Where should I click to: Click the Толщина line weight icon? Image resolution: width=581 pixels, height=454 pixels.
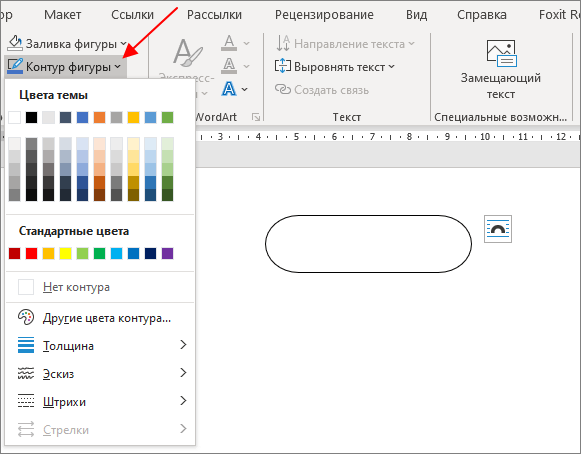(26, 345)
